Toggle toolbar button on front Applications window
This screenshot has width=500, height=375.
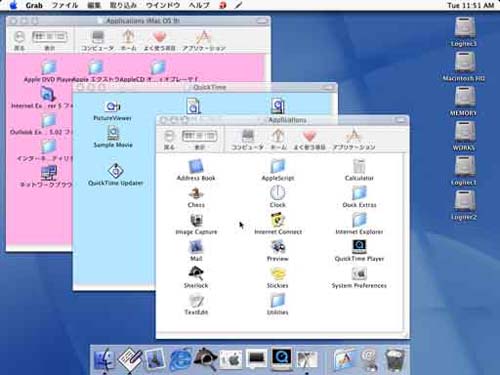400,120
